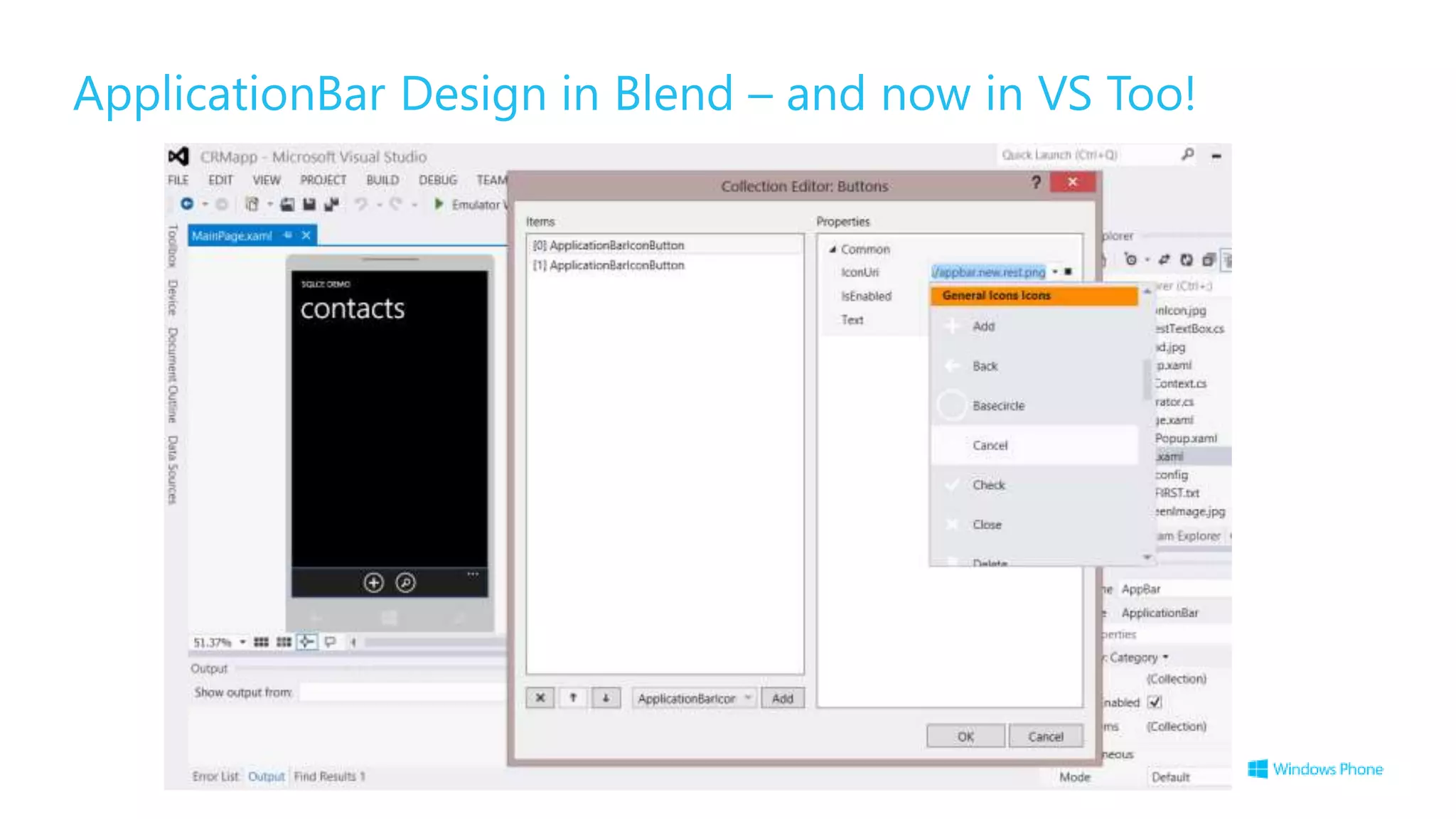Open the IconUri value dropdown arrow
The height and width of the screenshot is (819, 1456).
click(1055, 272)
